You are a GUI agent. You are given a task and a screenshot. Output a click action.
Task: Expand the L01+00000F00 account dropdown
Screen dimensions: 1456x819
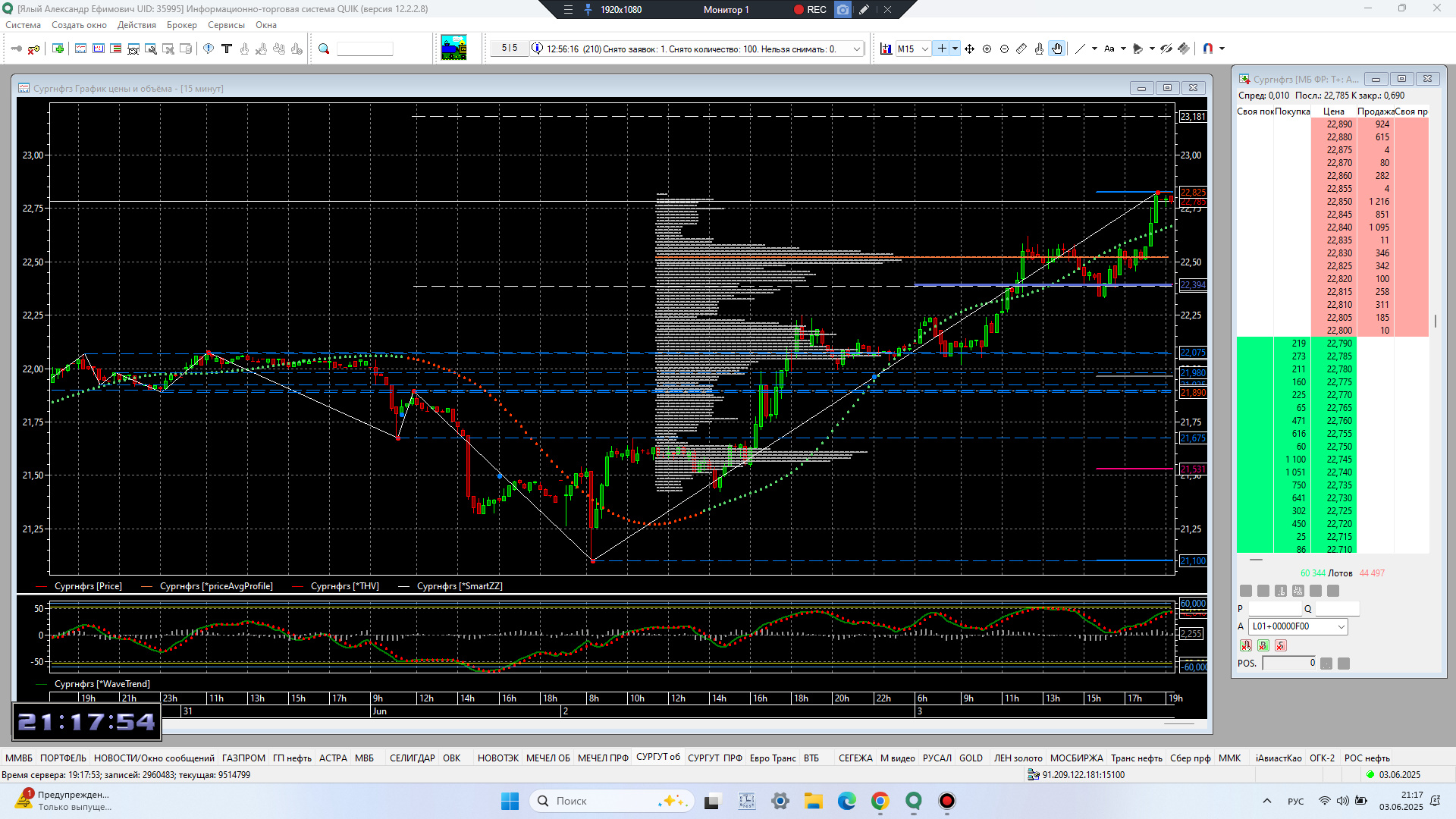coord(1341,626)
